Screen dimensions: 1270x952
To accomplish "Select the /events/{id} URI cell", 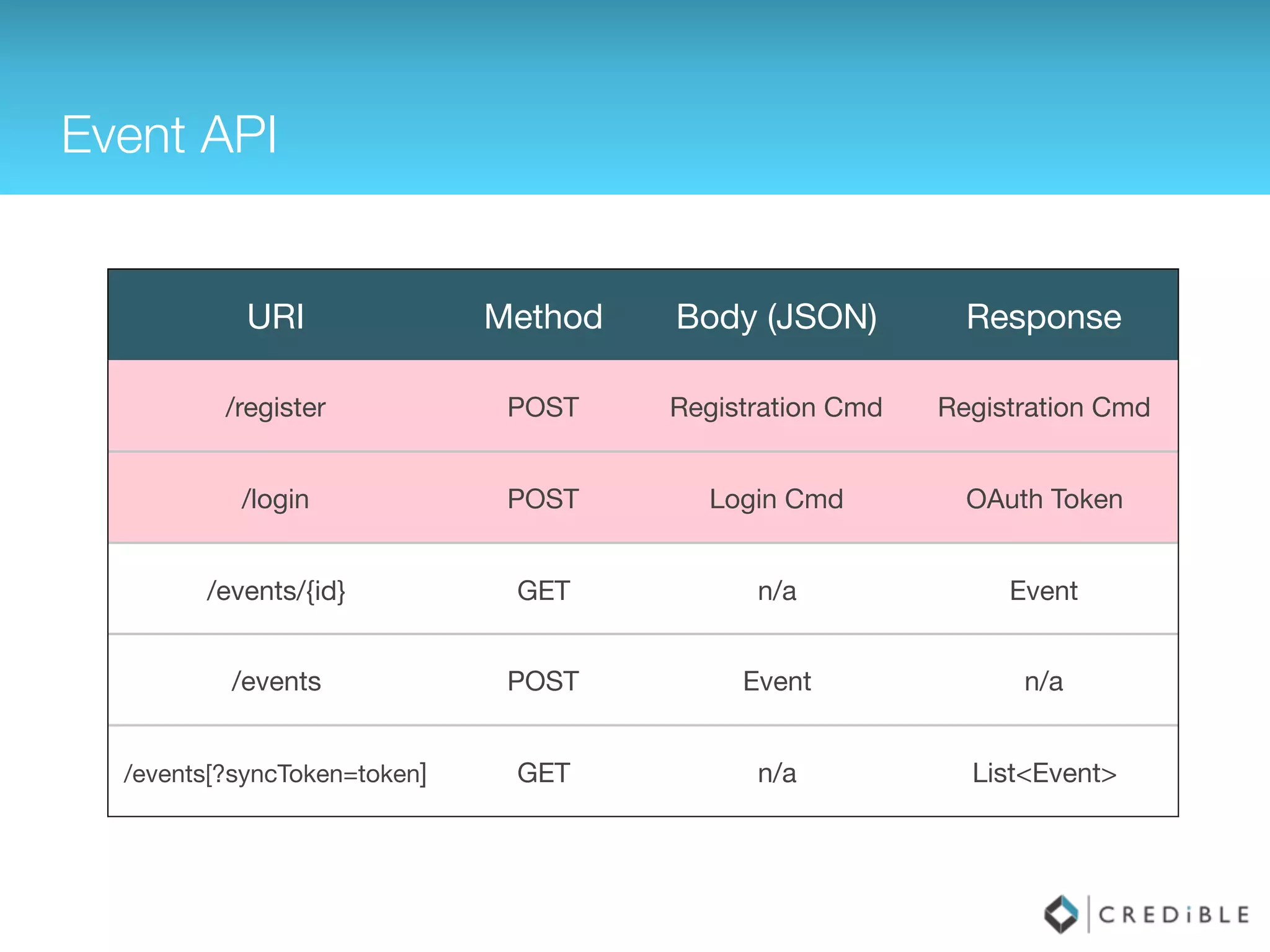I will click(275, 591).
